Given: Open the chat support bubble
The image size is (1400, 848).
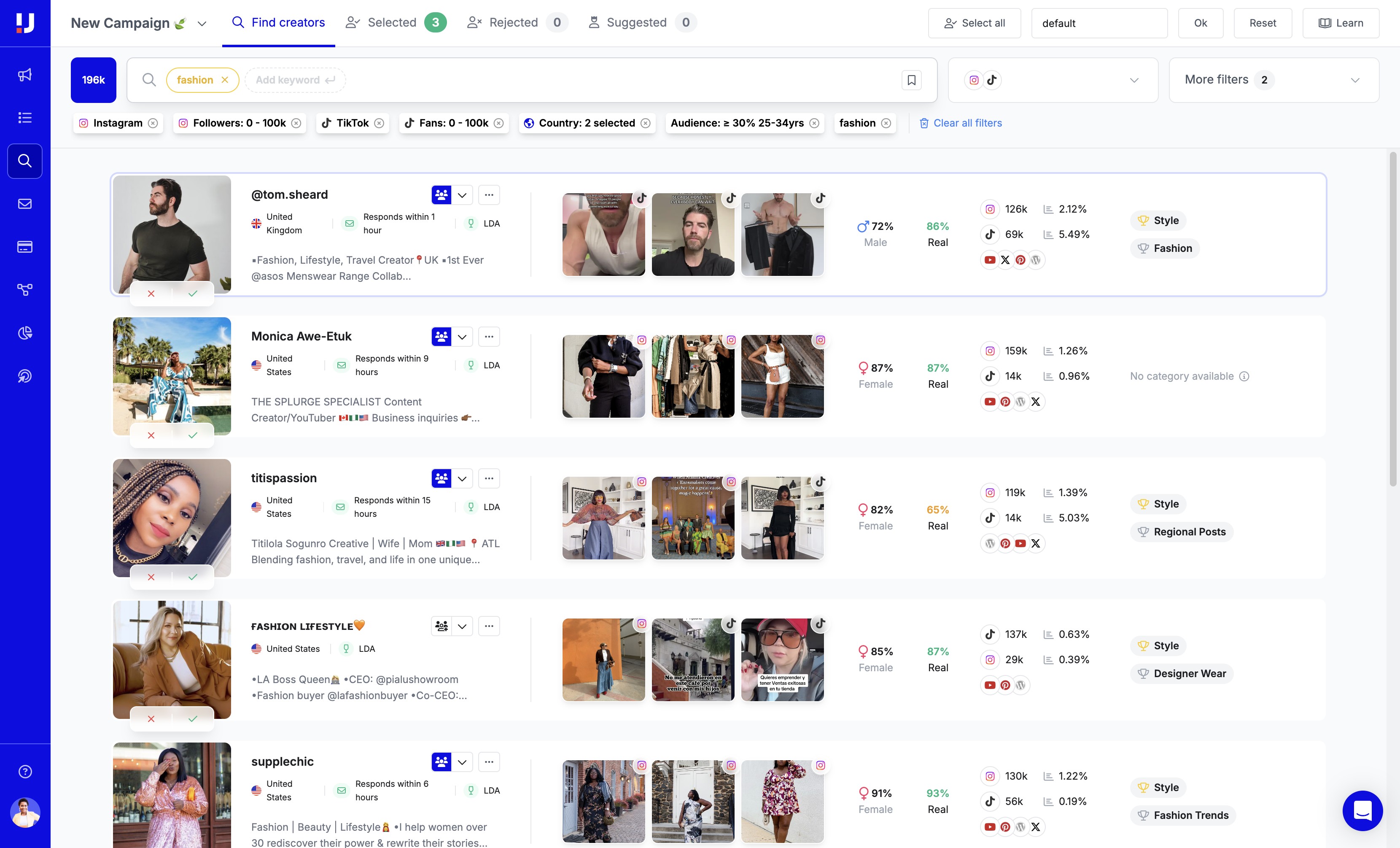Looking at the screenshot, I should pyautogui.click(x=1362, y=810).
